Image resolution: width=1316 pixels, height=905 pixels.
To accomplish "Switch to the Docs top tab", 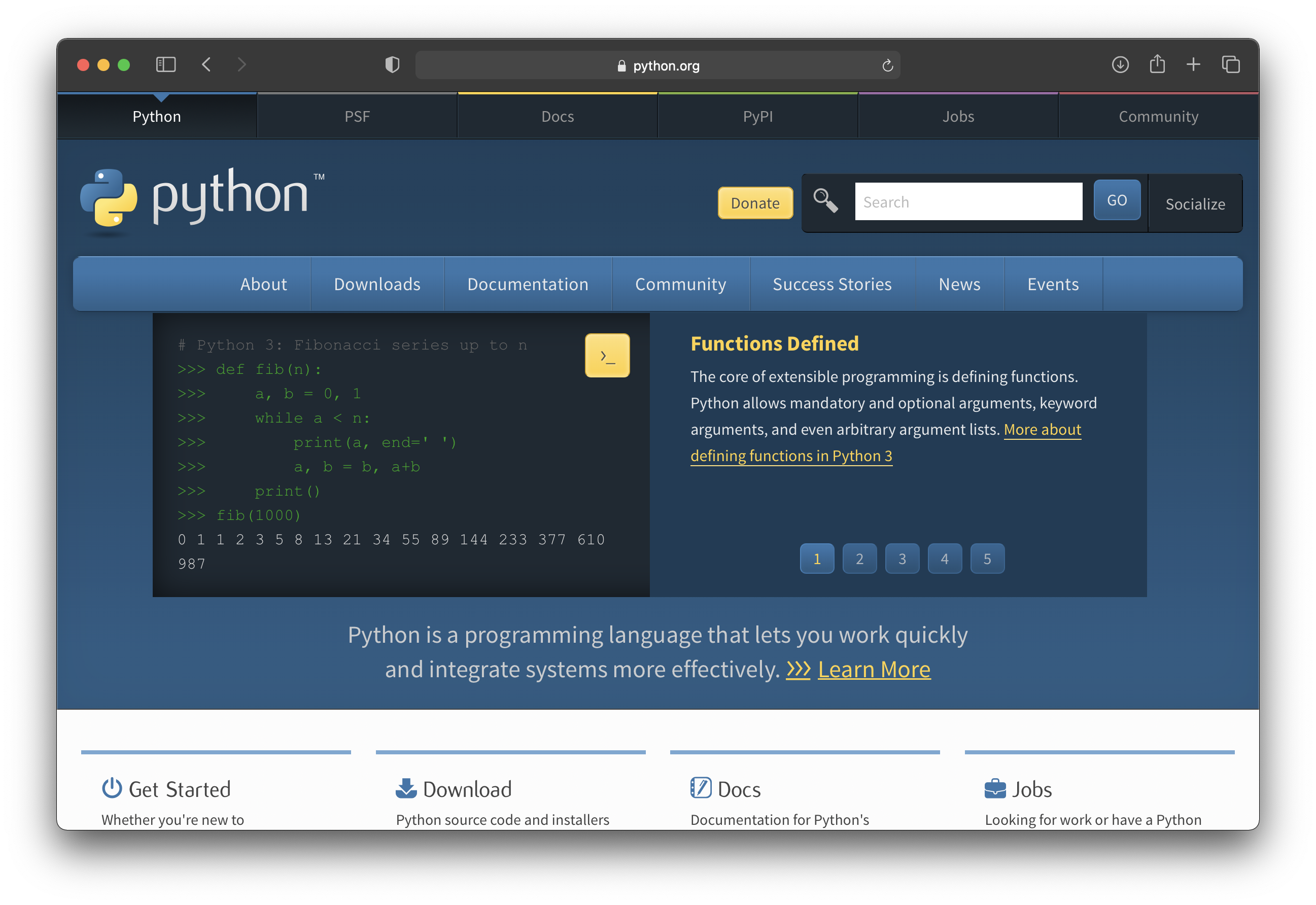I will [x=558, y=116].
